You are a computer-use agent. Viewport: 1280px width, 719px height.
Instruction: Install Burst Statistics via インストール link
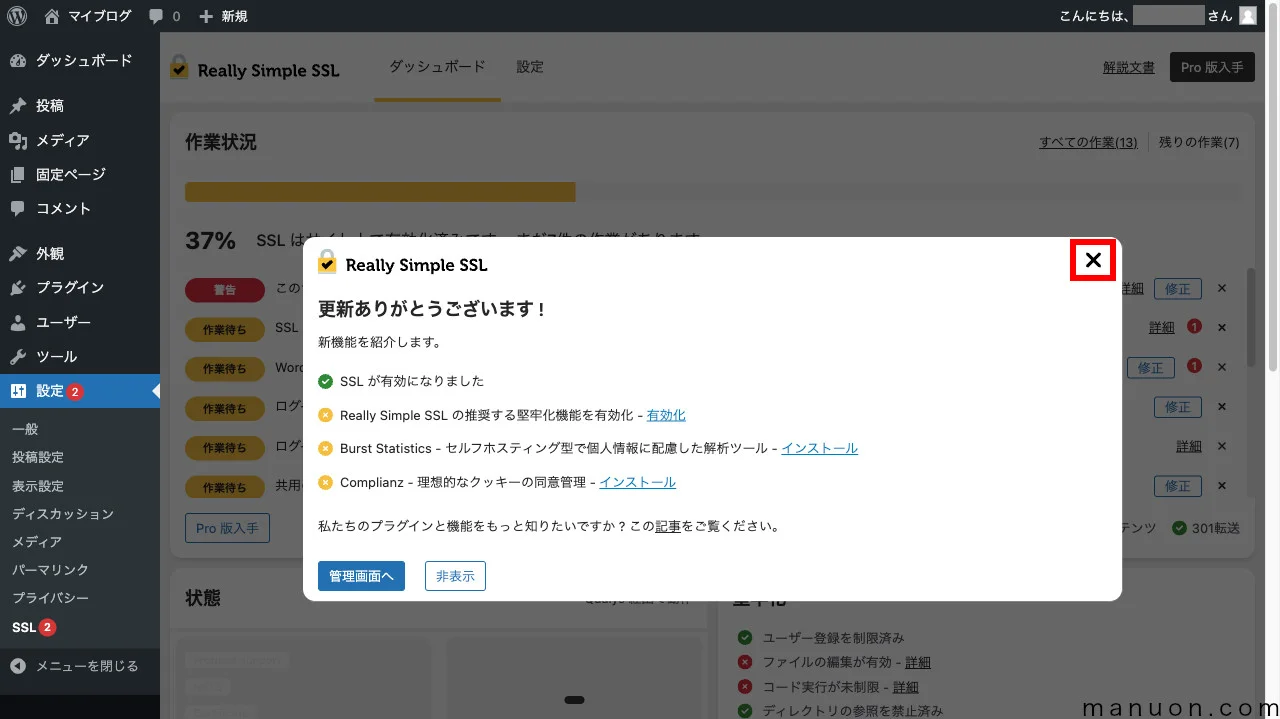(819, 448)
